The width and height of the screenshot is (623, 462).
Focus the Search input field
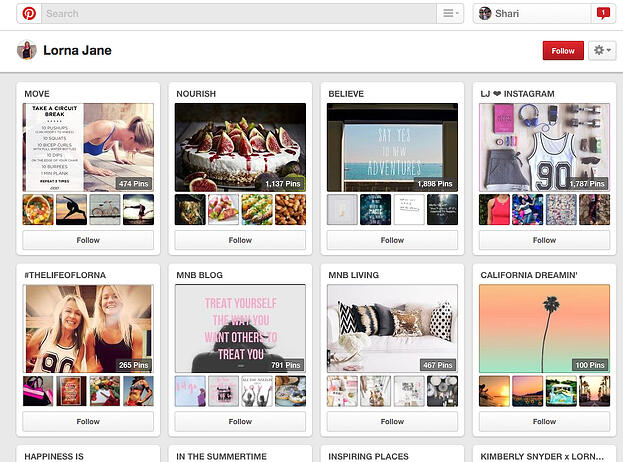click(238, 14)
